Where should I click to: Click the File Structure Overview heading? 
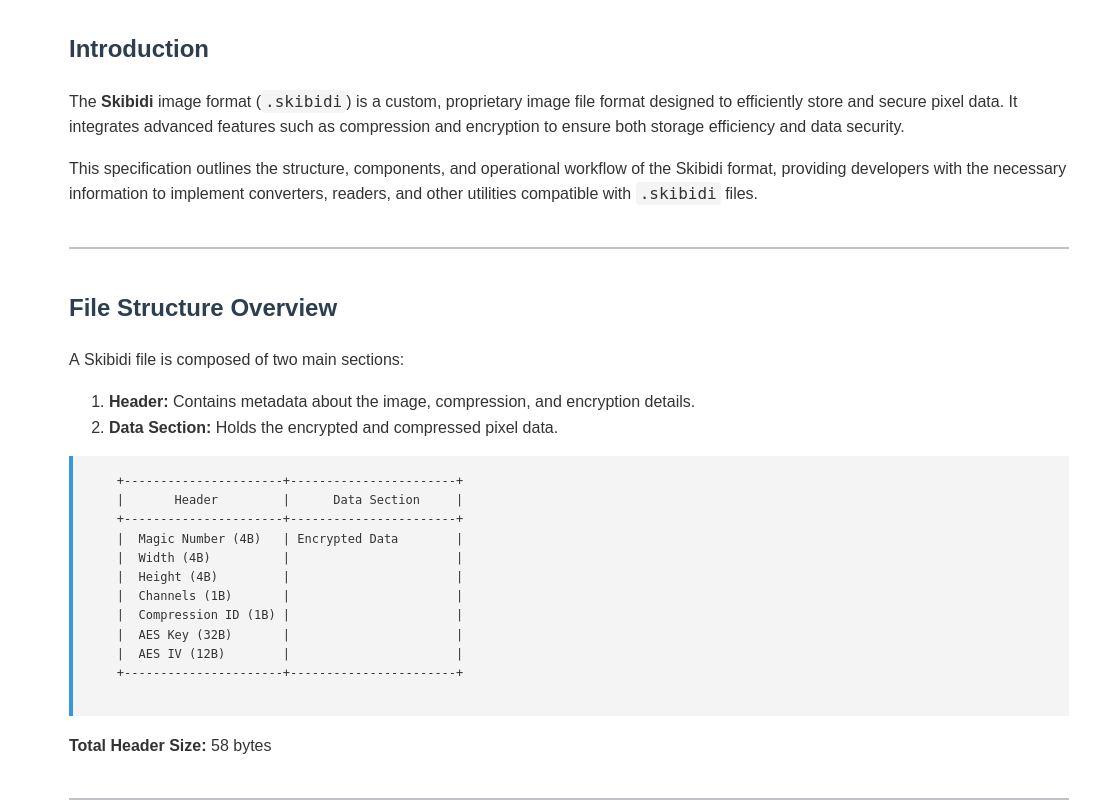click(x=203, y=308)
